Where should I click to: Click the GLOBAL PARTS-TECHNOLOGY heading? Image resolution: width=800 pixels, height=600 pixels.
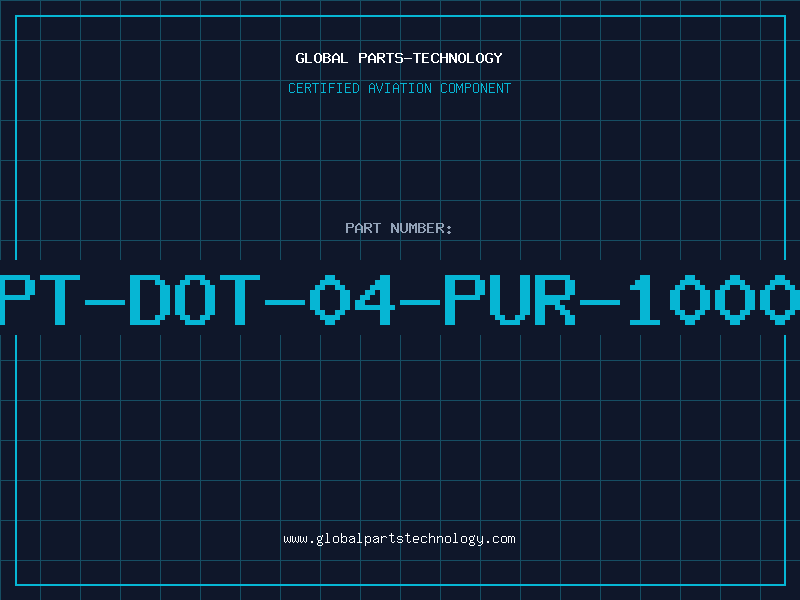pyautogui.click(x=399, y=58)
